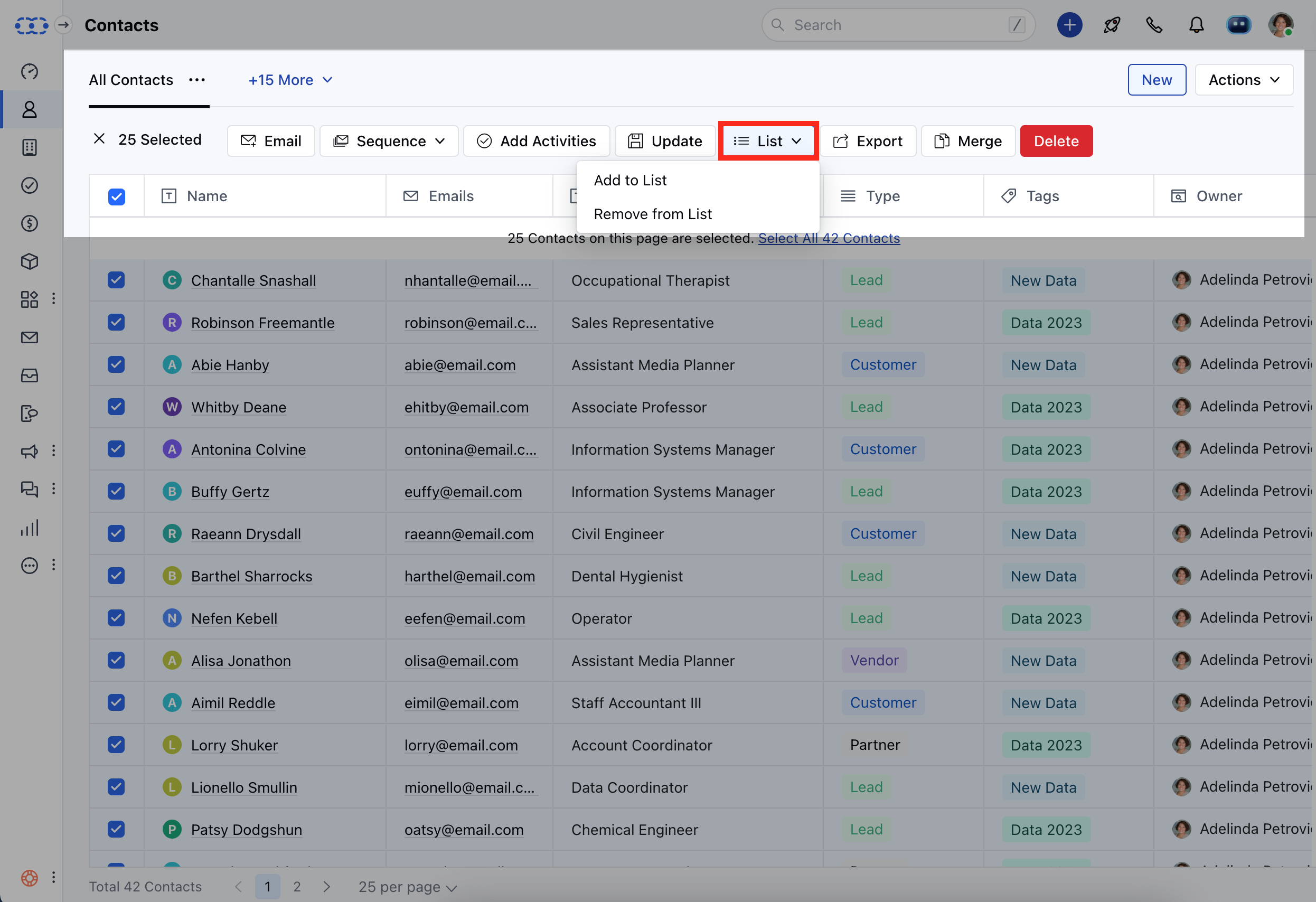Click the Merge button
1316x902 pixels.
968,141
